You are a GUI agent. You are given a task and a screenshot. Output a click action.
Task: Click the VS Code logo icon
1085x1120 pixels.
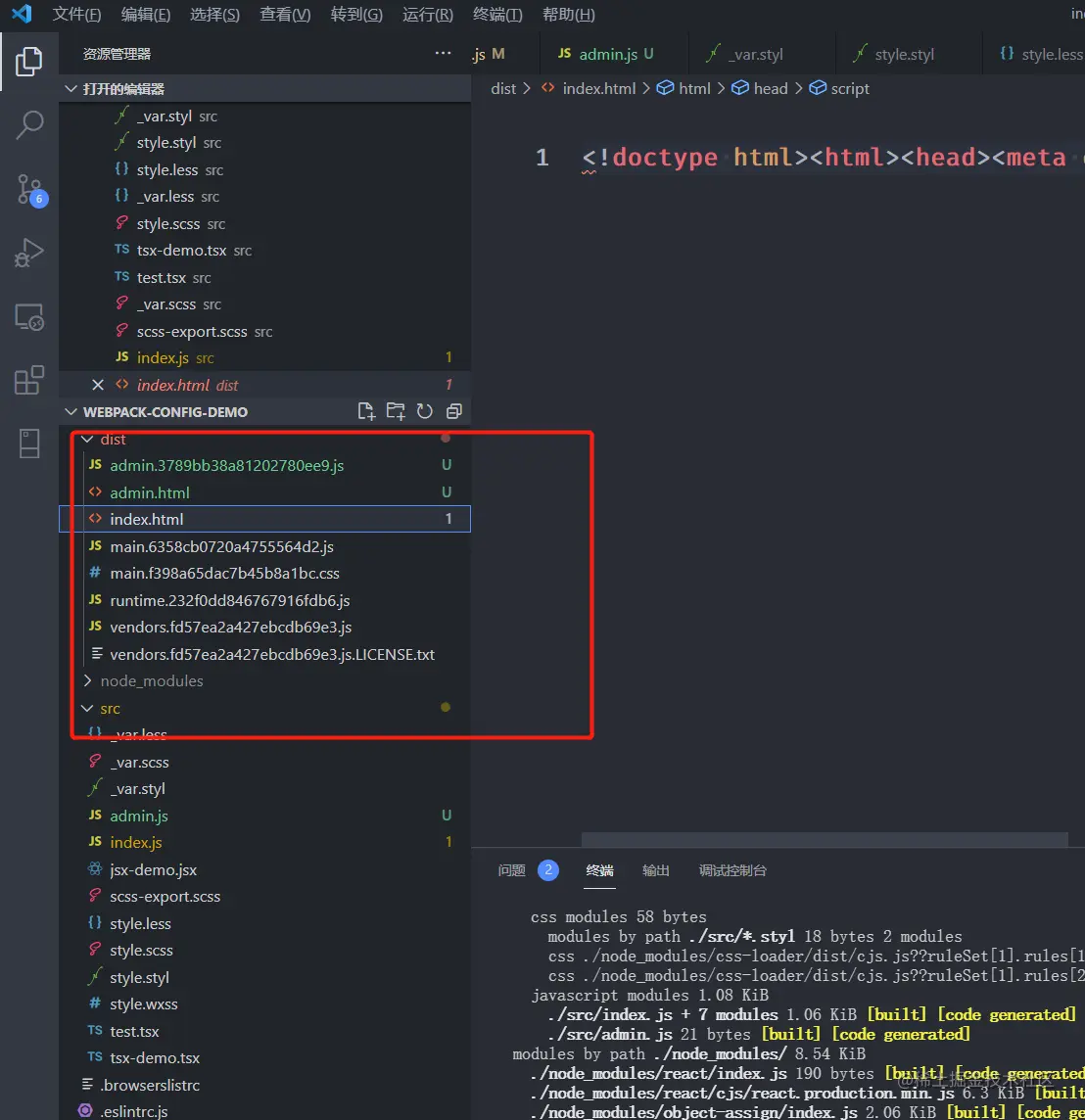coord(22,14)
